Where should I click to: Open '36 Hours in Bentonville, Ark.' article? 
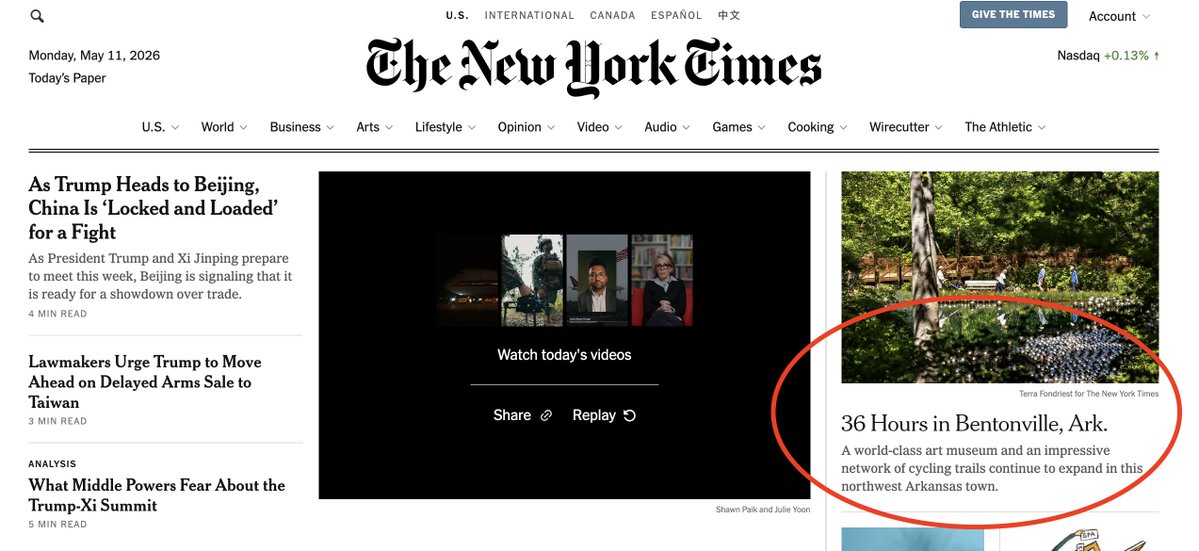[974, 423]
